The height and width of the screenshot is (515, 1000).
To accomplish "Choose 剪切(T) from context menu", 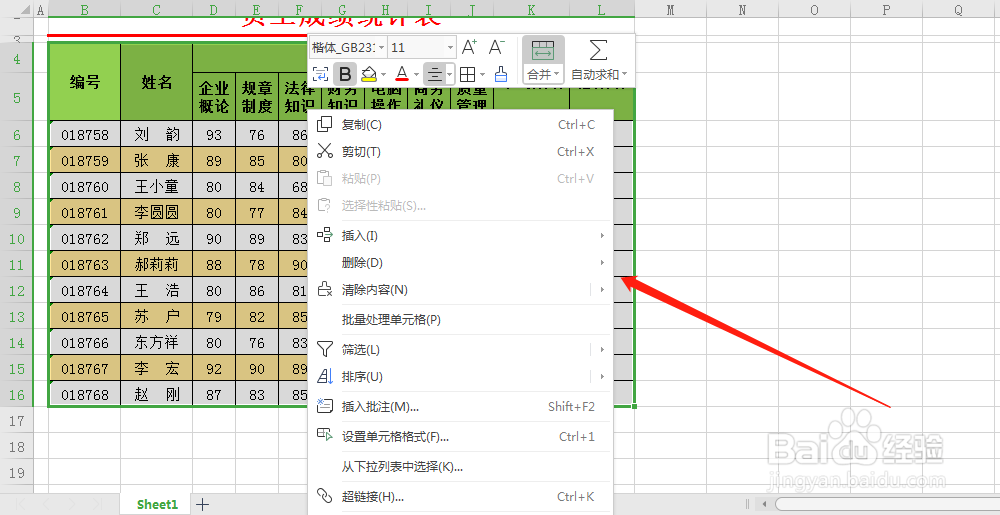I will pyautogui.click(x=460, y=152).
